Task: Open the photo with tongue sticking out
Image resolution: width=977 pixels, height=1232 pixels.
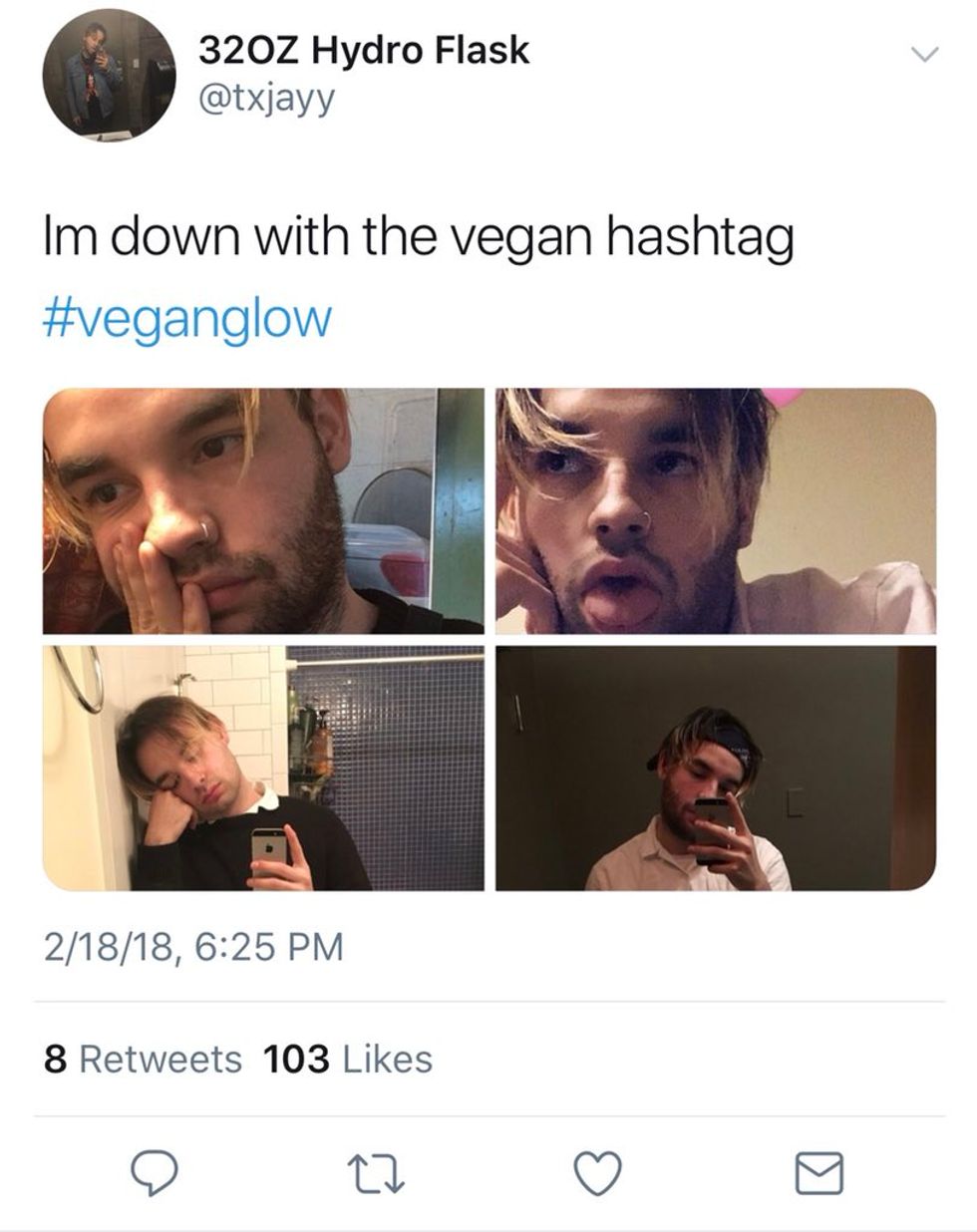Action: (716, 510)
